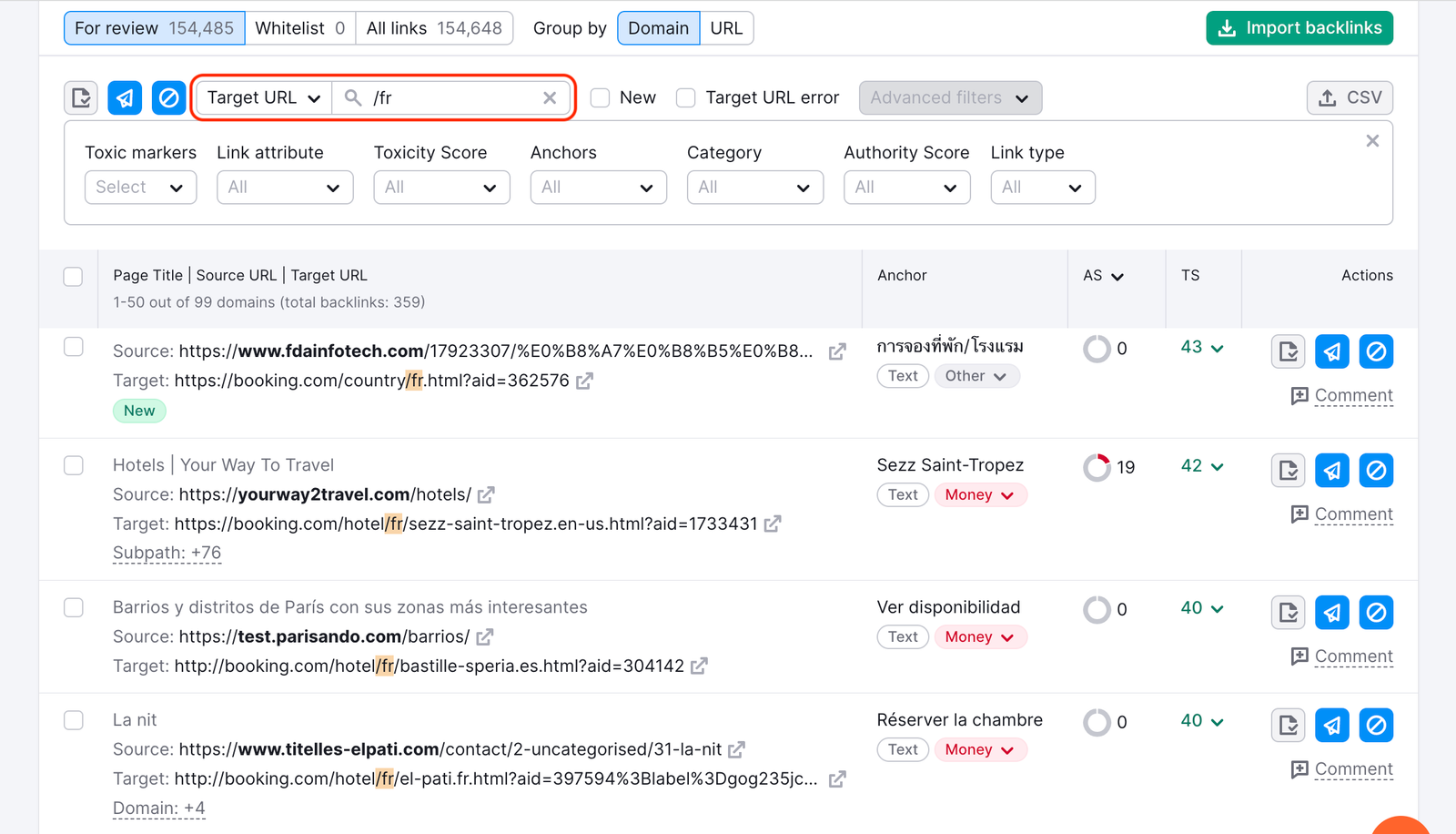Disavow the yourway2travel.com backlink row

[1376, 471]
